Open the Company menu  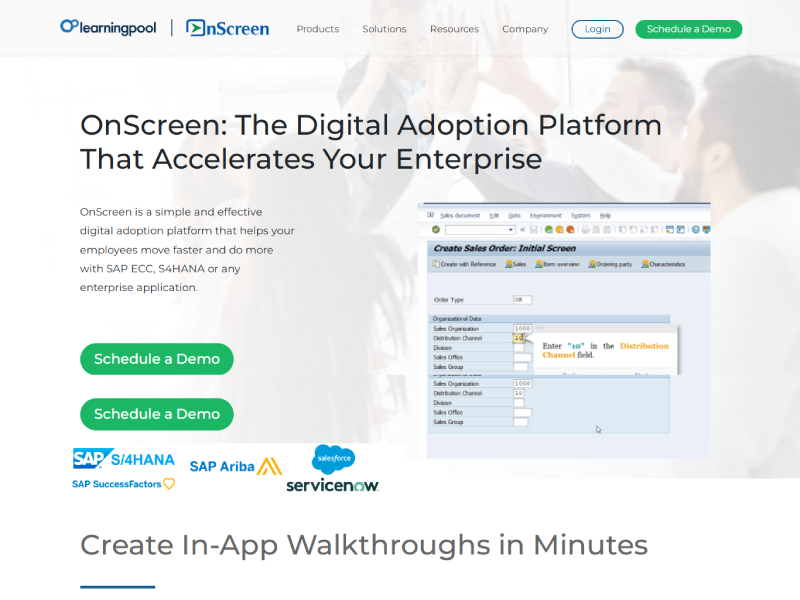click(525, 29)
